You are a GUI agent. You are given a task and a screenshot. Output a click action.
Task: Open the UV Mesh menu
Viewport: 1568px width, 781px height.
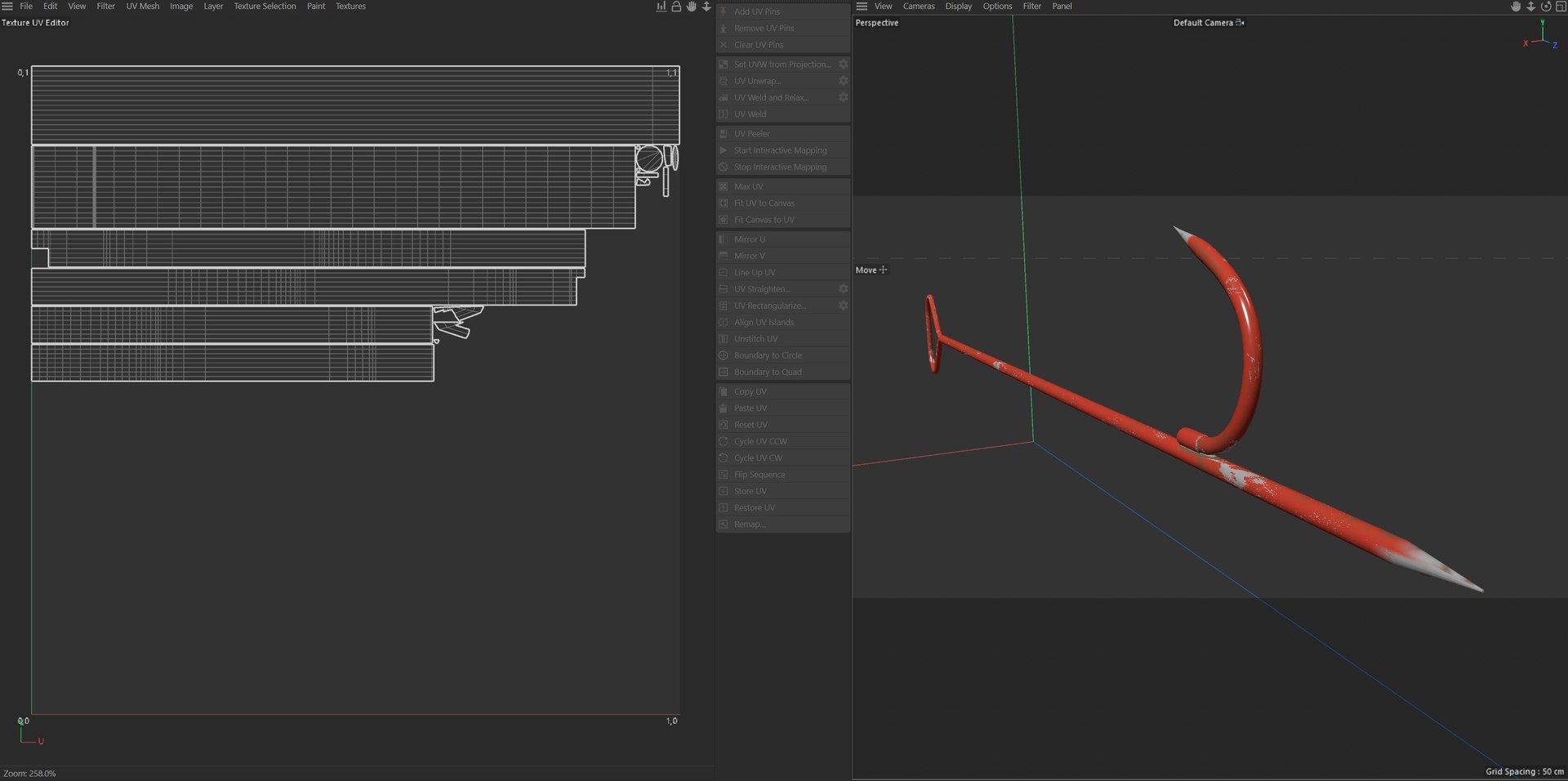pyautogui.click(x=143, y=7)
